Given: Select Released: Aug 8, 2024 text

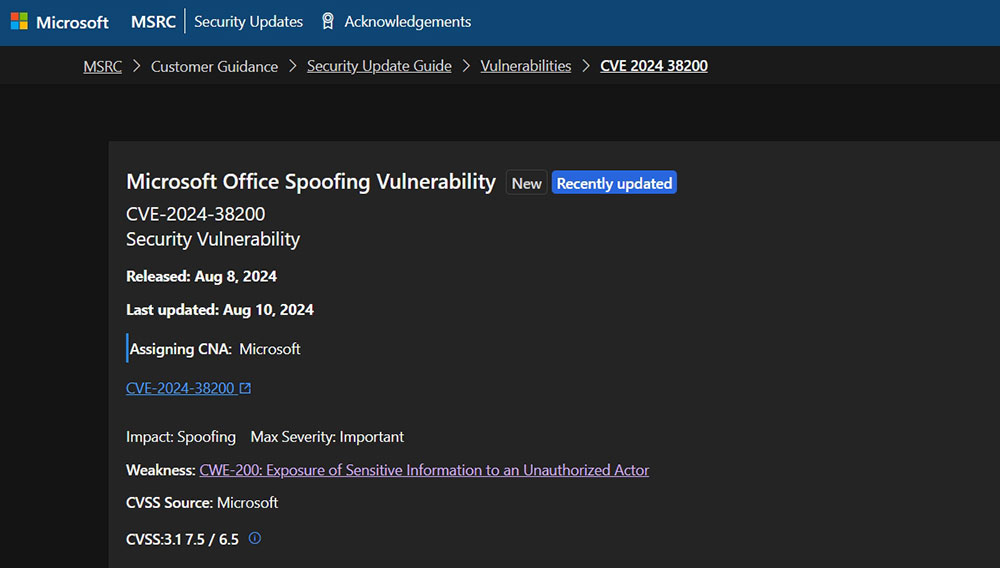Looking at the screenshot, I should coord(202,277).
